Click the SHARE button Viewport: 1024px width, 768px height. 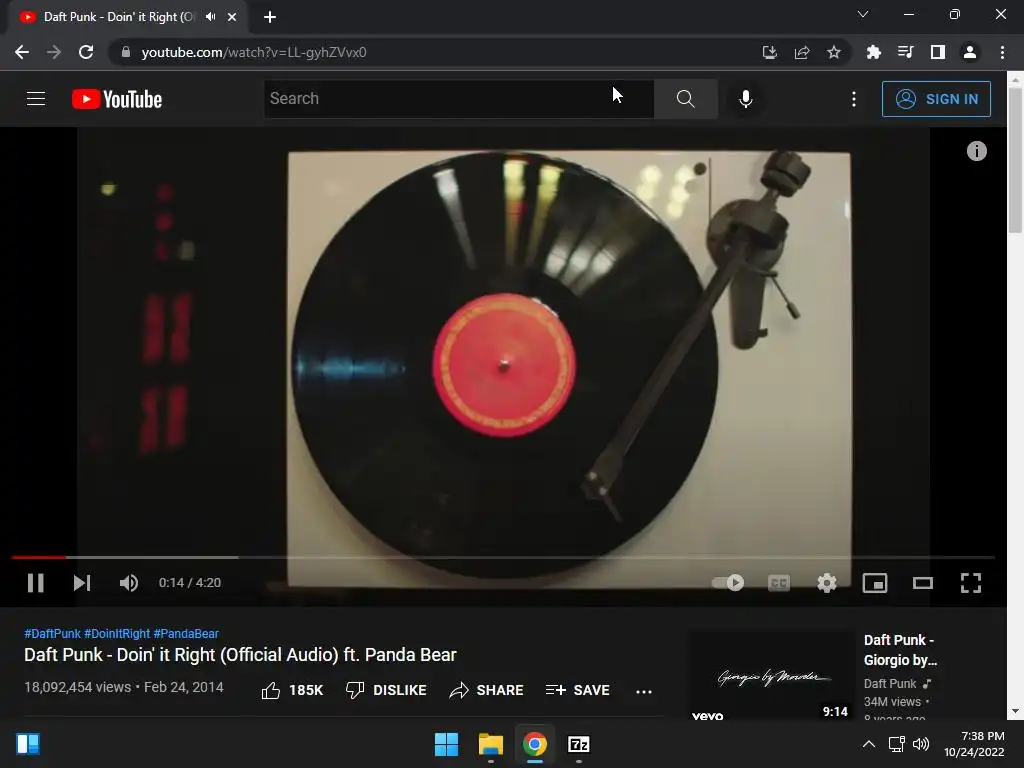(487, 690)
